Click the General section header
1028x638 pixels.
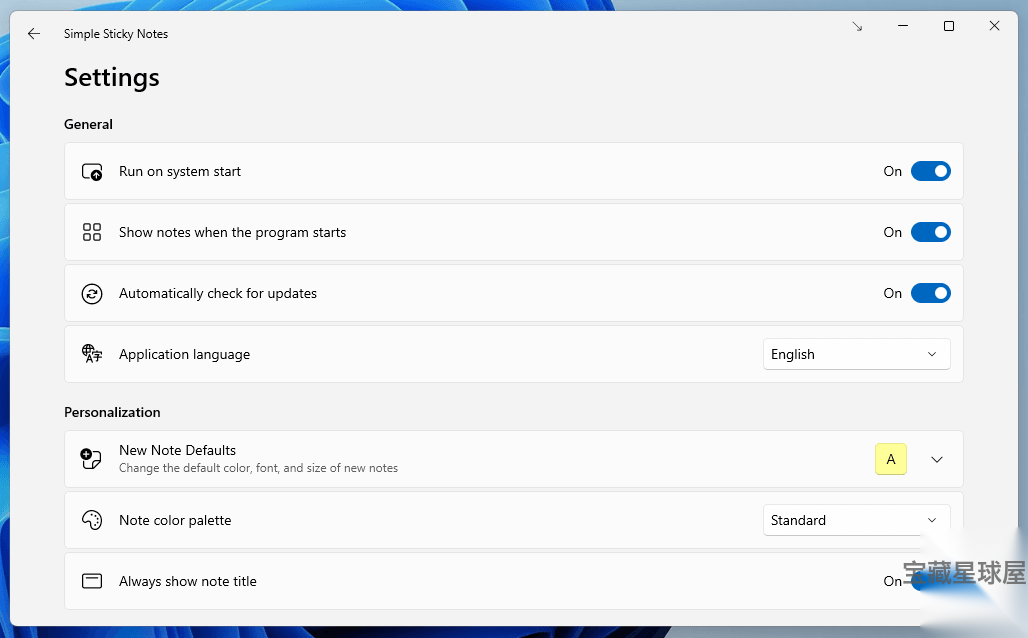point(88,124)
